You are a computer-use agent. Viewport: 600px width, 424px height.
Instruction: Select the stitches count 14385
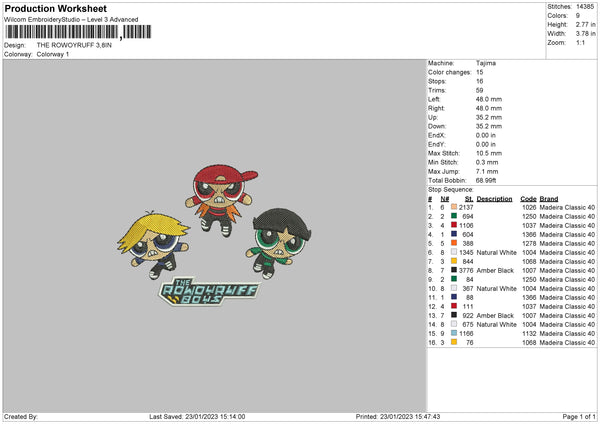coord(585,7)
